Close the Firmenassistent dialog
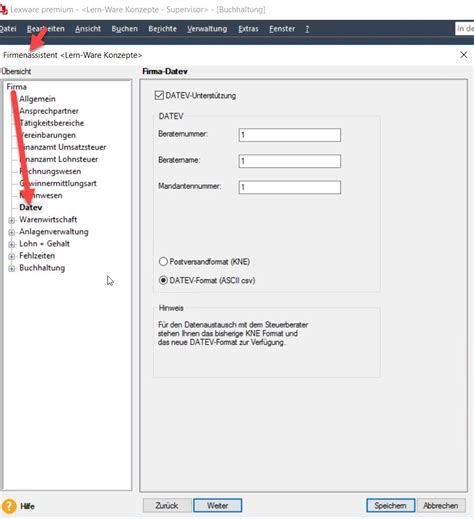This screenshot has width=474, height=519. coord(464,55)
